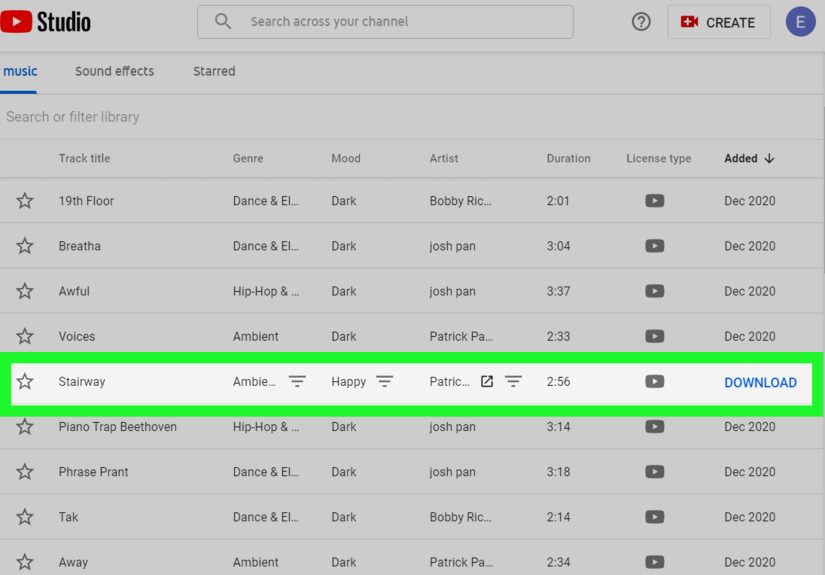Select the Awful track title

tap(74, 291)
